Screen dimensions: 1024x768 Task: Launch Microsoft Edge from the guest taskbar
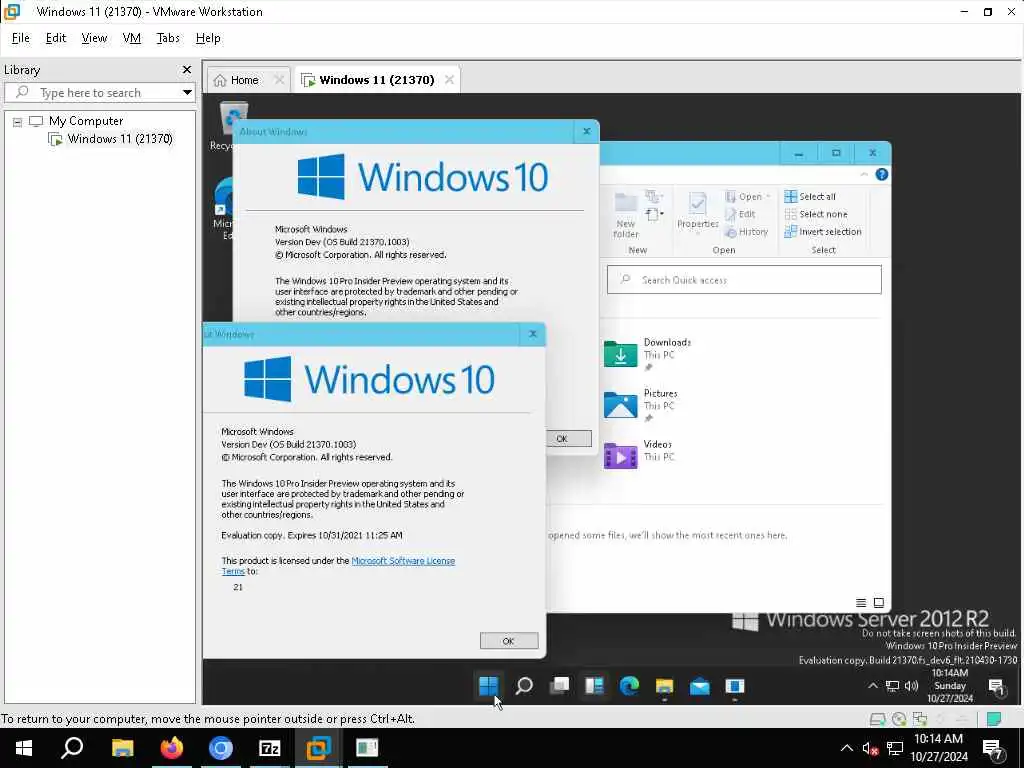(630, 685)
